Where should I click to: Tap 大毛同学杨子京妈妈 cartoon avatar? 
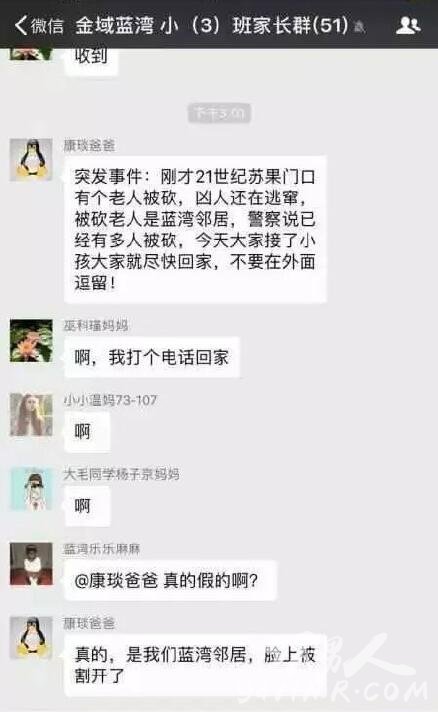point(31,489)
